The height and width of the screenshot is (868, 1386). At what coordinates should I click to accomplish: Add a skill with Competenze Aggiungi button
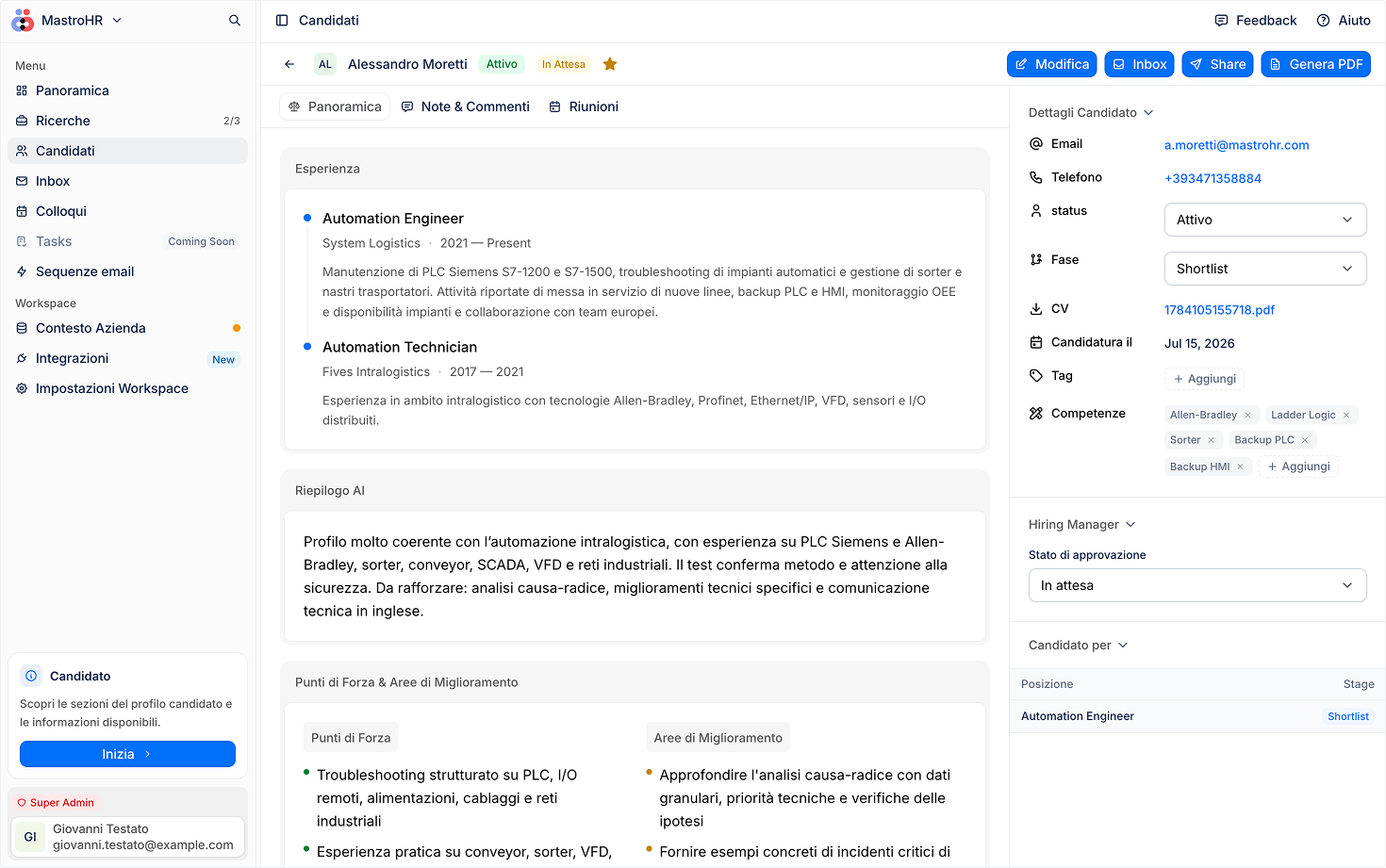1298,467
